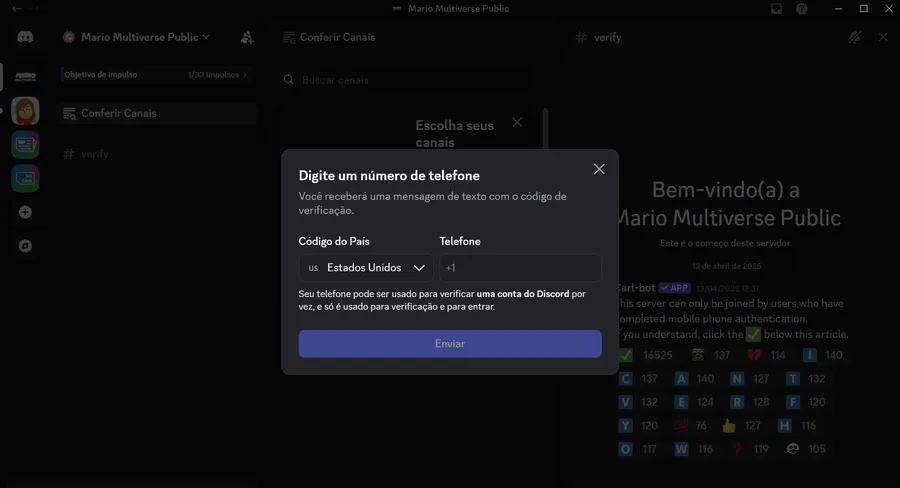Open the red-haired avatar server
The image size is (900, 488).
pos(25,111)
